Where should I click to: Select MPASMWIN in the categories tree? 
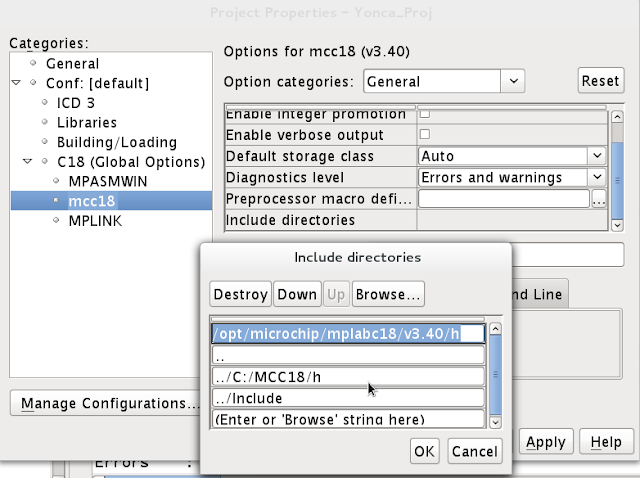click(x=107, y=181)
